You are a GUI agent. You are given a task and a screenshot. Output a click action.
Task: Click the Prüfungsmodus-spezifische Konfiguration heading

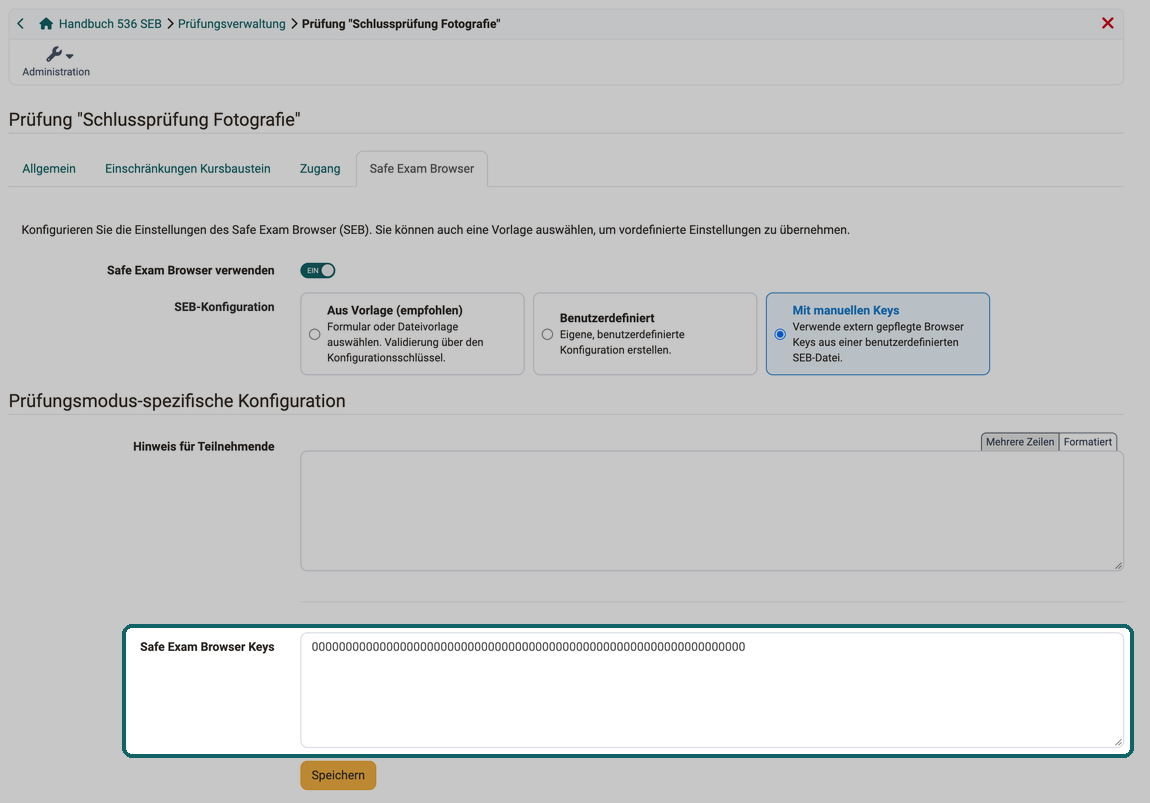pos(177,401)
